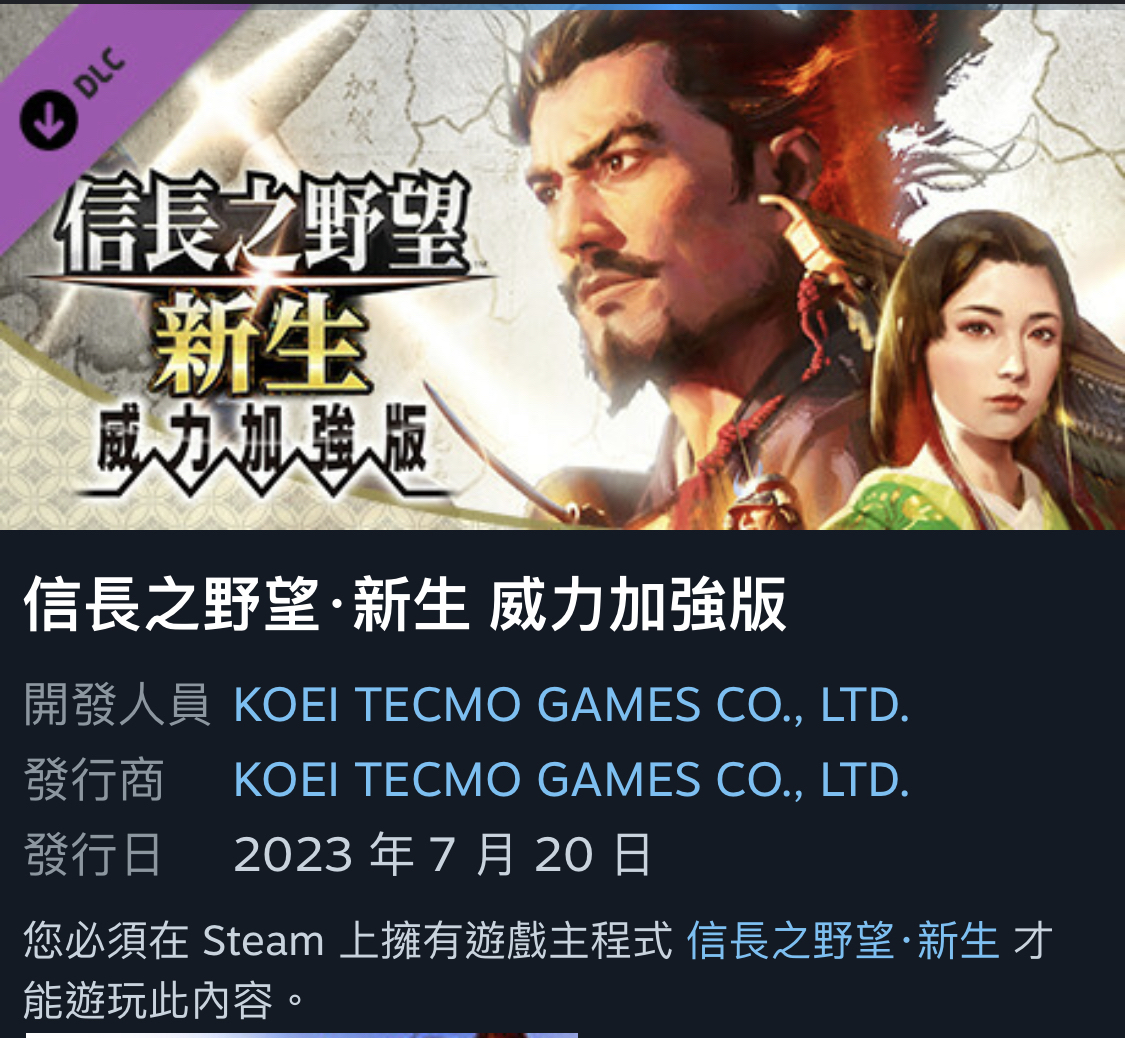Viewport: 1125px width, 1038px height.
Task: Select the page title 信長之野望·新生 威力加強版
Action: [405, 604]
